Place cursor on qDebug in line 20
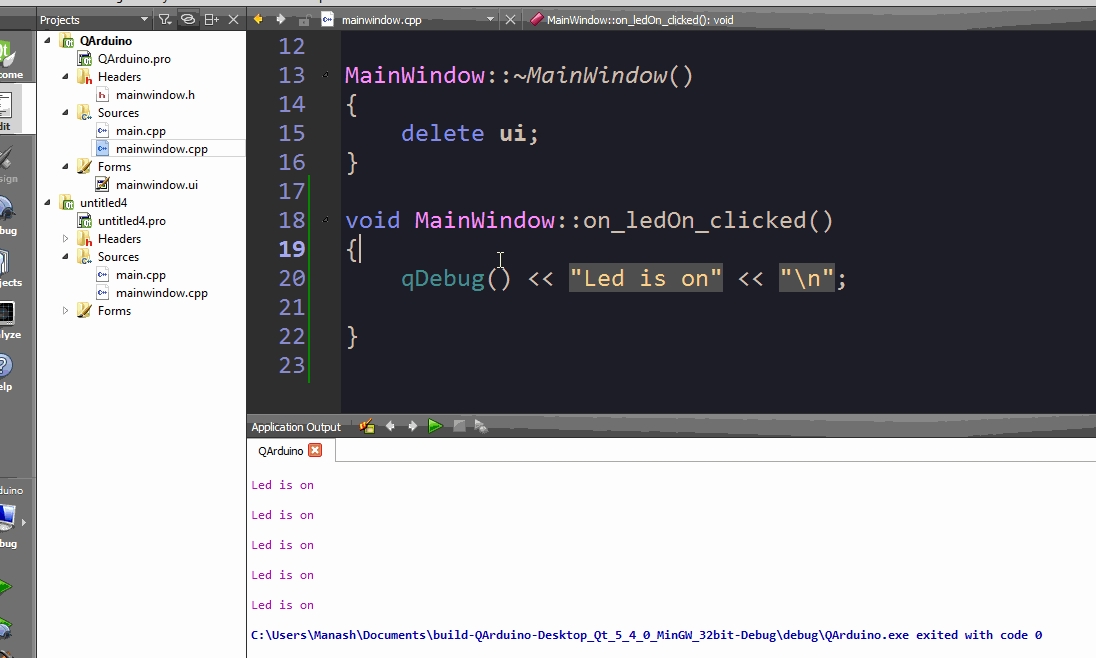 point(442,278)
